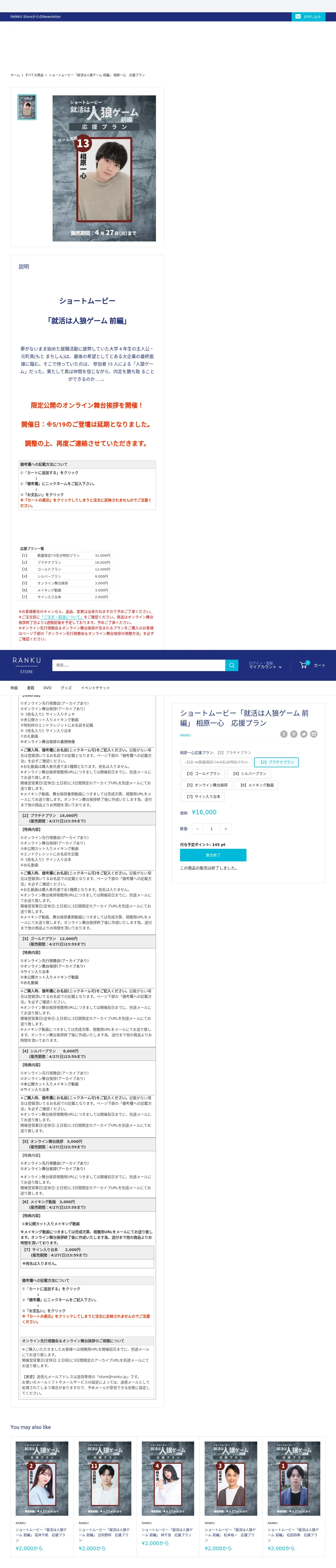Share the product on Facebook

click(x=284, y=734)
